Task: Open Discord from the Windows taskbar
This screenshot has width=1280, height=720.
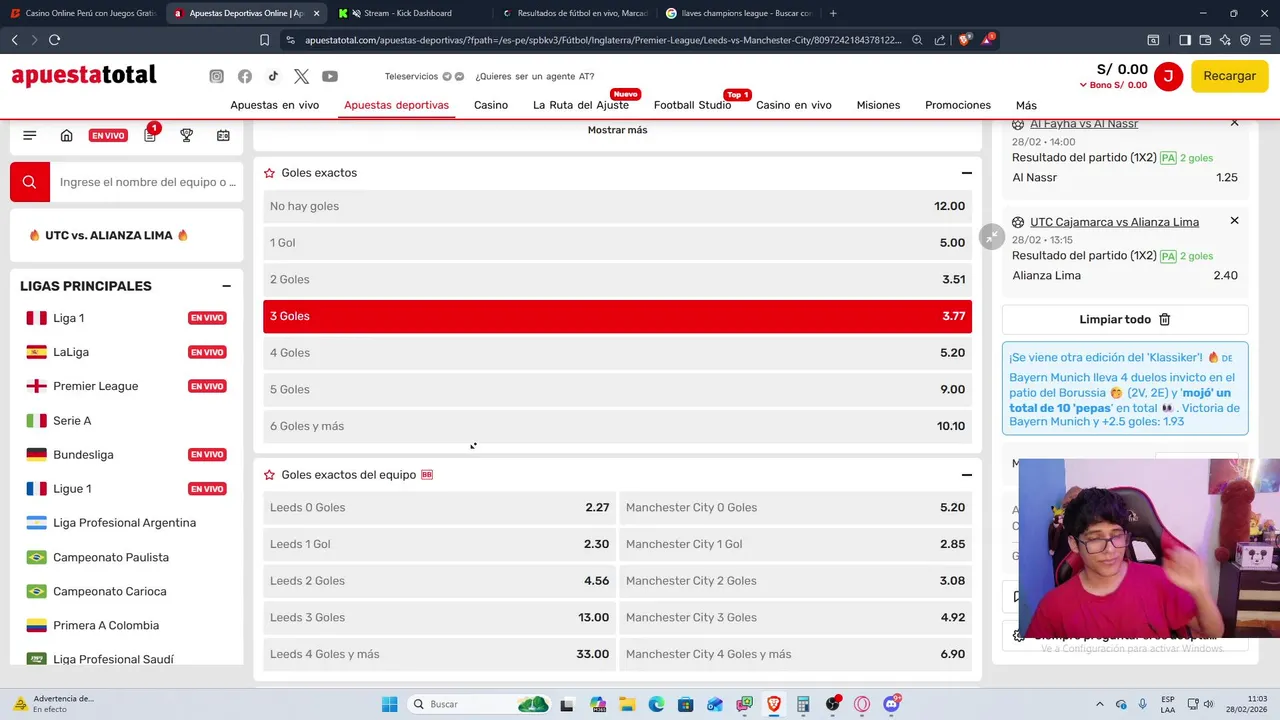Action: [x=890, y=704]
